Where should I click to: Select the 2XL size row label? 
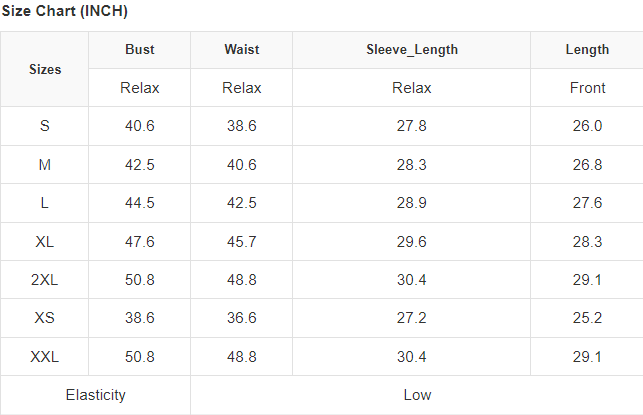tap(45, 280)
